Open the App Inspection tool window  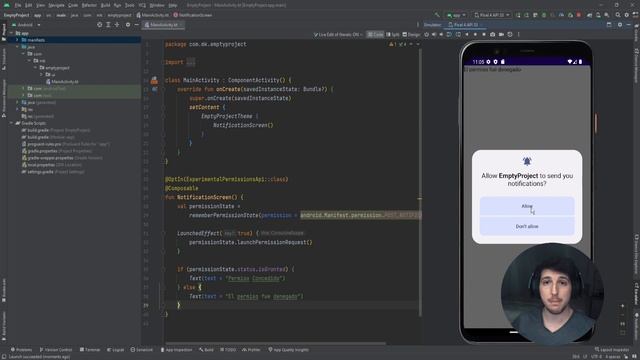tap(176, 350)
